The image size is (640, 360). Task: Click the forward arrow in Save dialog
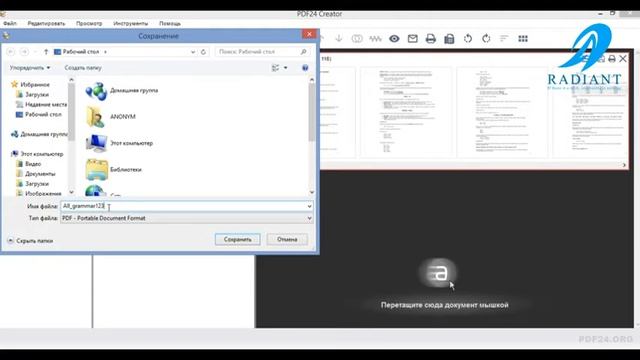24,52
